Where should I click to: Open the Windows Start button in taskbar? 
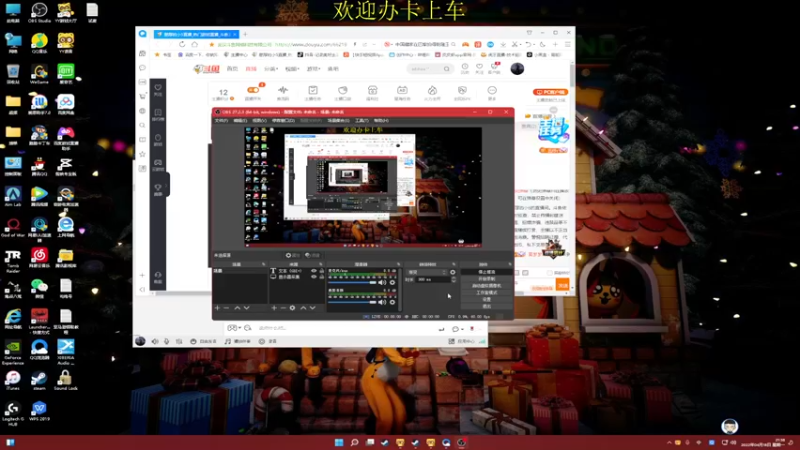tap(339, 442)
